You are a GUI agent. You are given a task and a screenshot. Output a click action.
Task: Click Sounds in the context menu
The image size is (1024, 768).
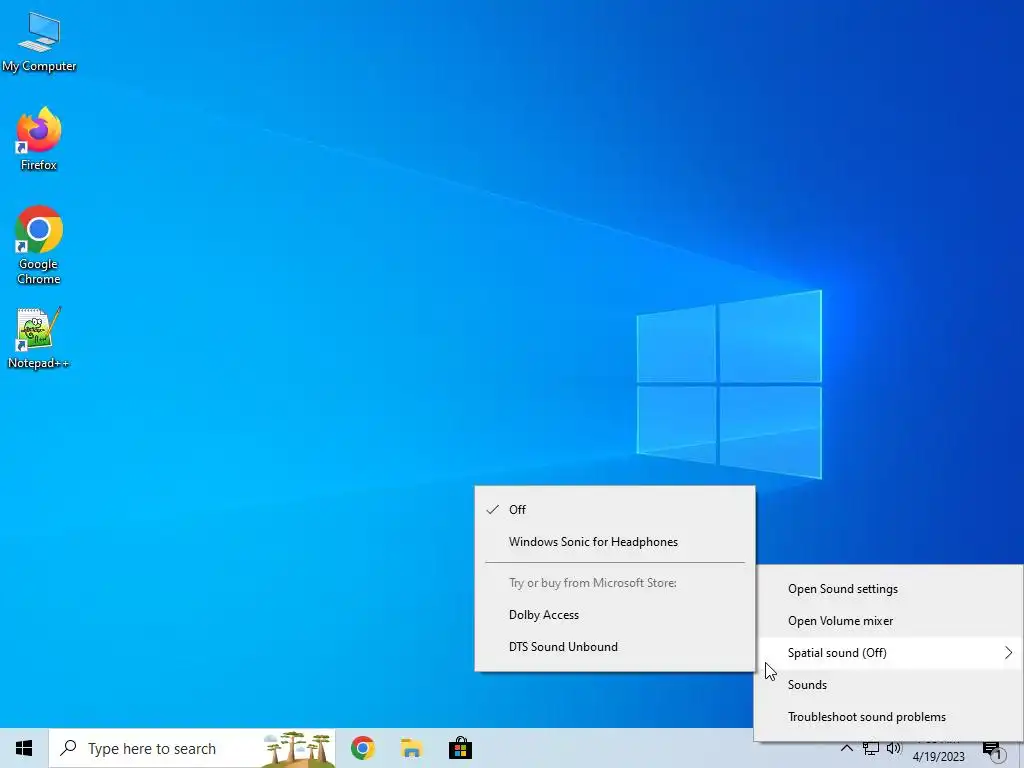point(888,684)
